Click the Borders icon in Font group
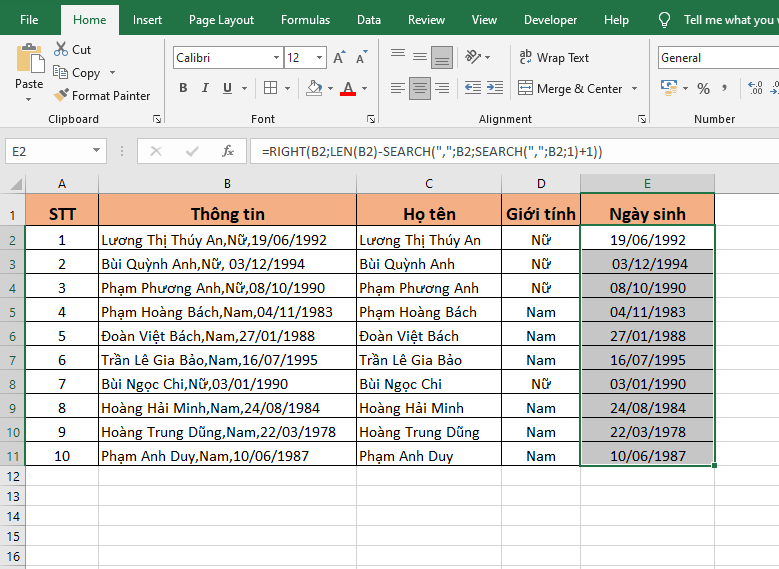779x569 pixels. pos(270,88)
